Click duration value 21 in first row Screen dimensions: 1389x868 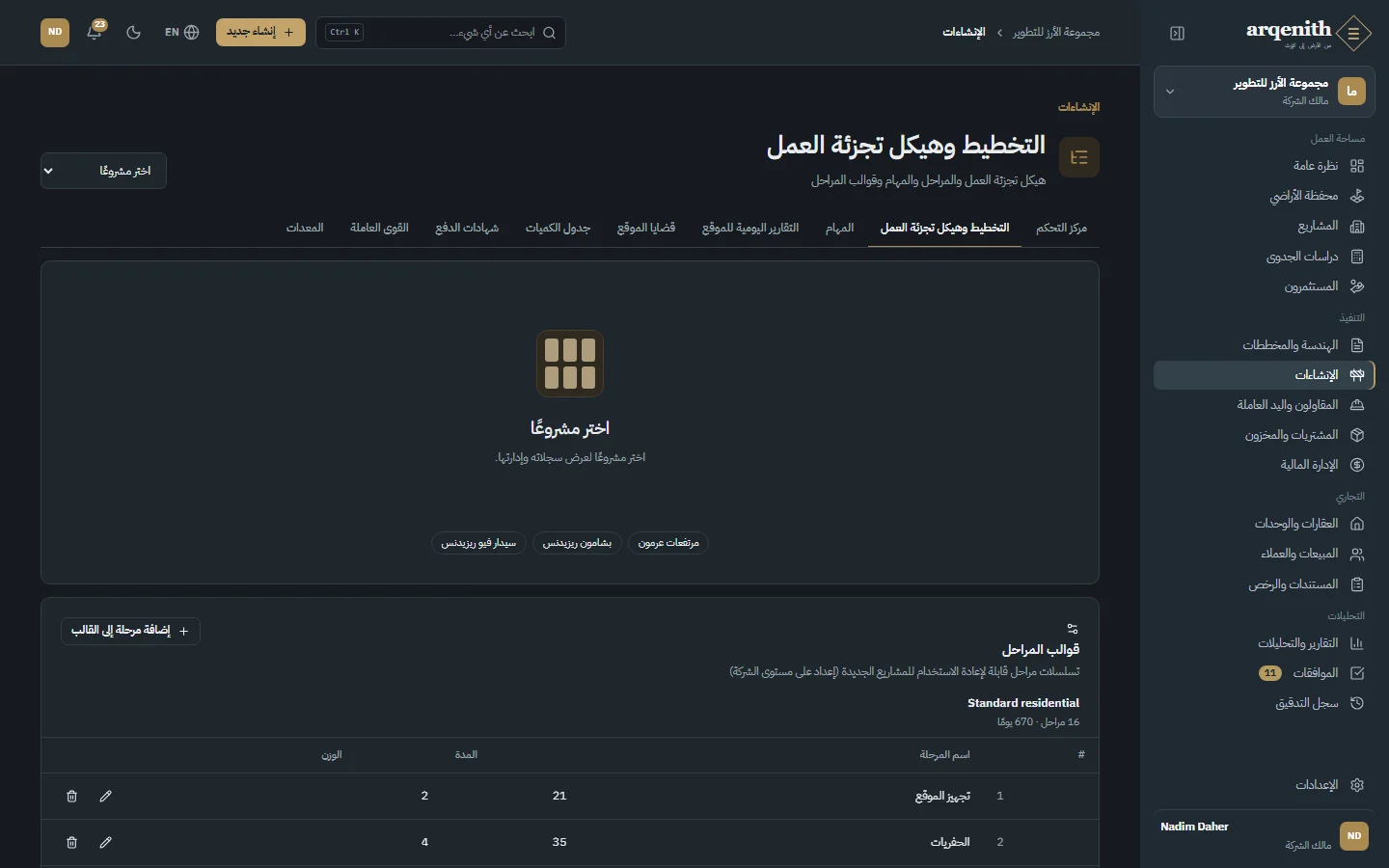pos(559,797)
